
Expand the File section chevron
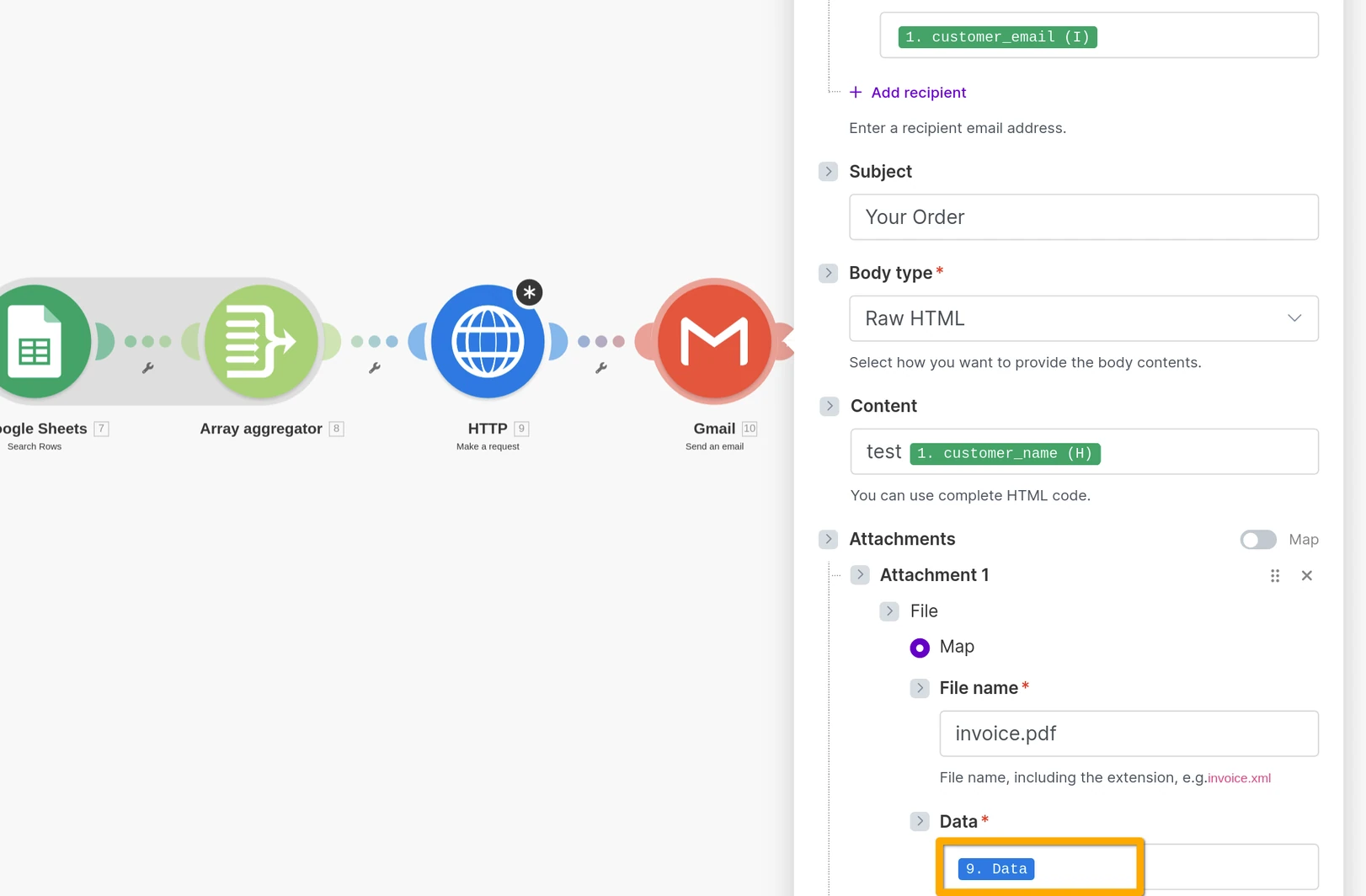point(889,611)
